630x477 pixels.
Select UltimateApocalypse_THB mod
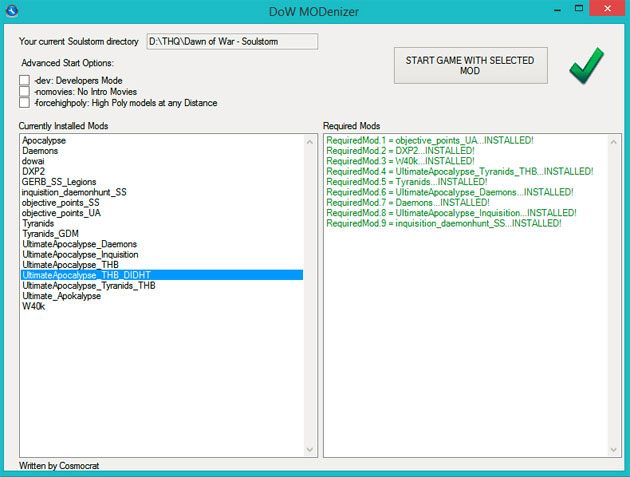[x=72, y=264]
